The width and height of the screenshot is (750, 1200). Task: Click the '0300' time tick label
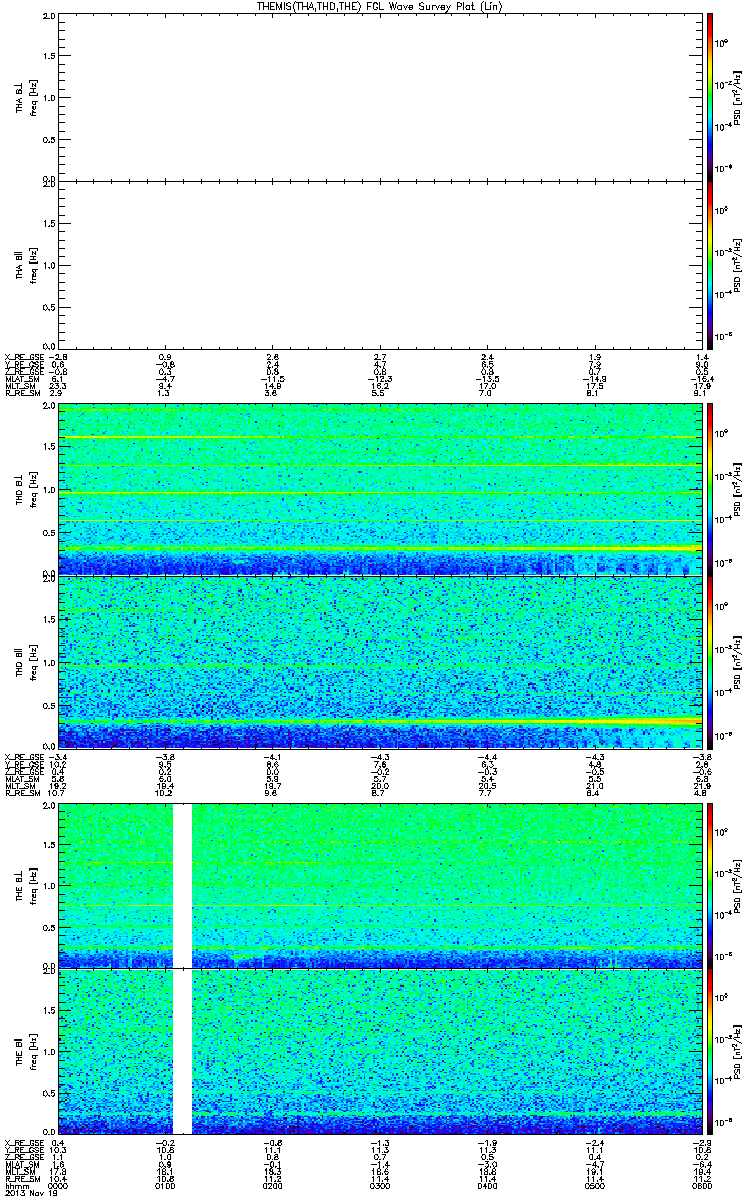click(380, 1185)
